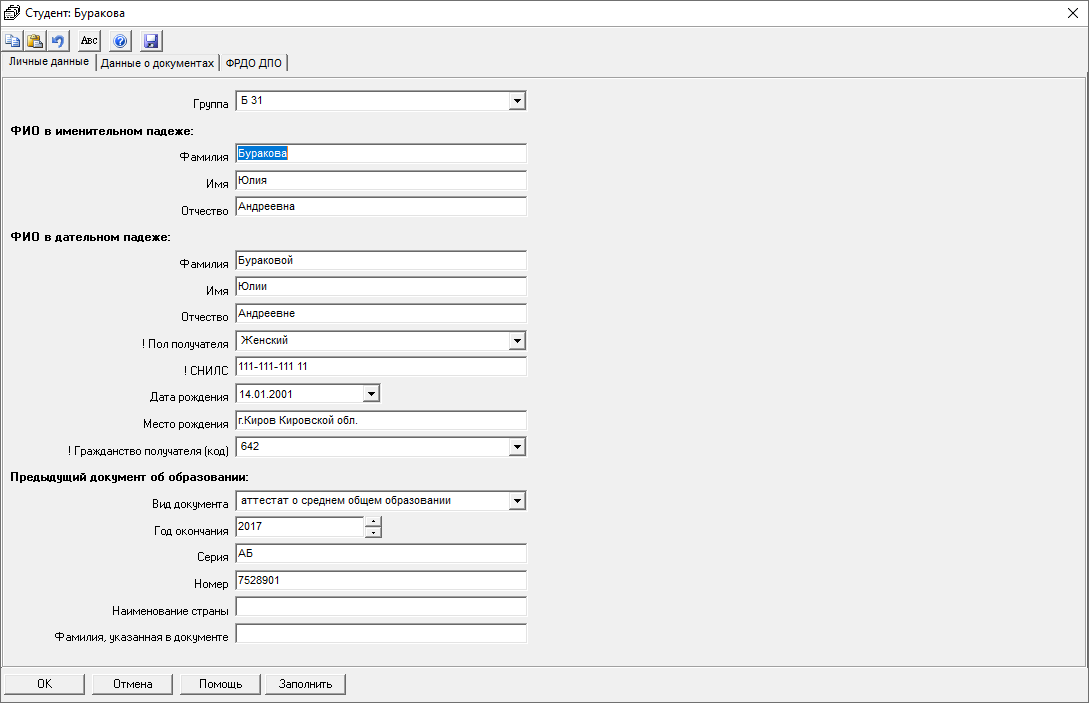The image size is (1089, 703).
Task: Click the Номер field with 7528901
Action: [x=381, y=581]
